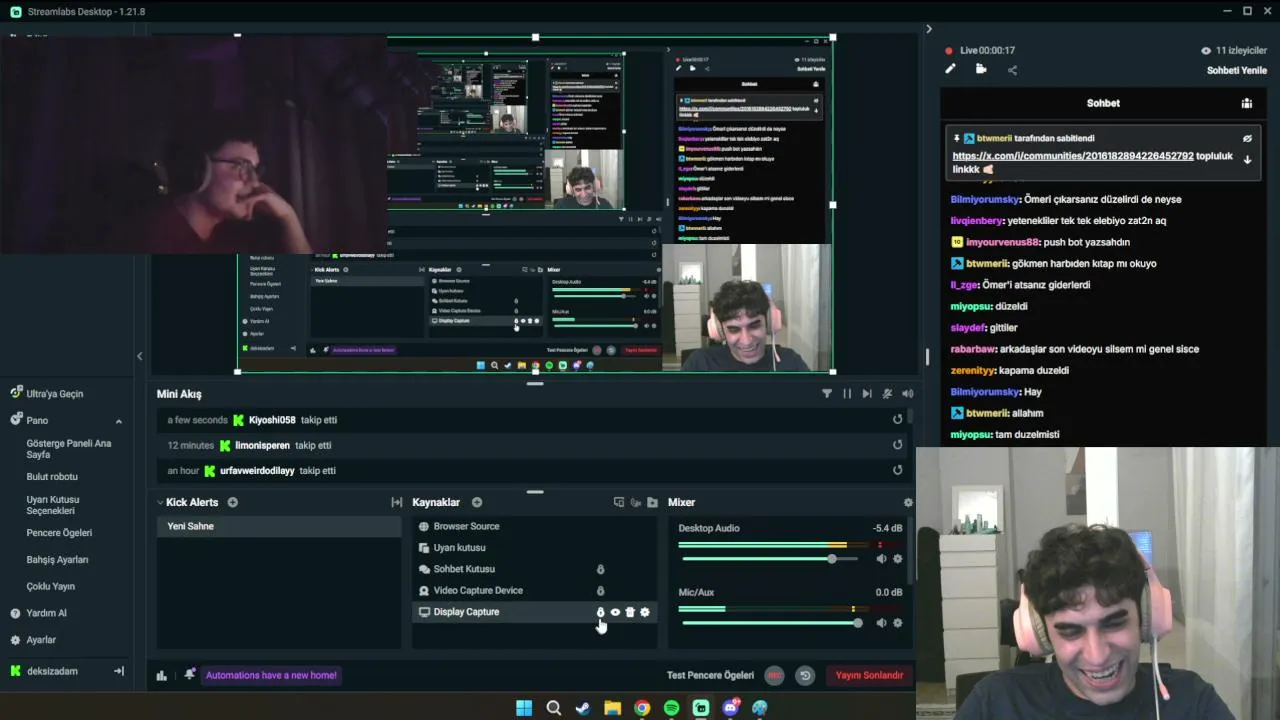Open the Mini Akış filter icon
Image resolution: width=1280 pixels, height=720 pixels.
coord(827,394)
